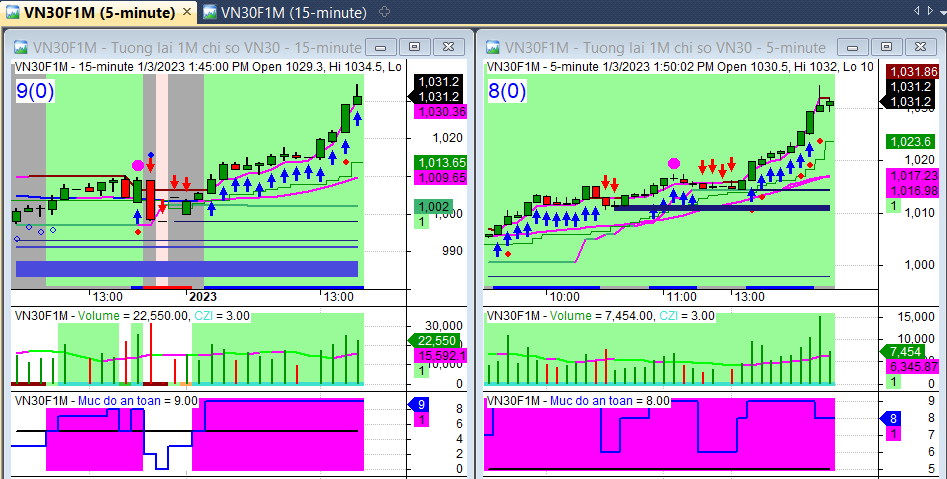
Task: Click the 5-minute window title bar text
Action: 665,47
